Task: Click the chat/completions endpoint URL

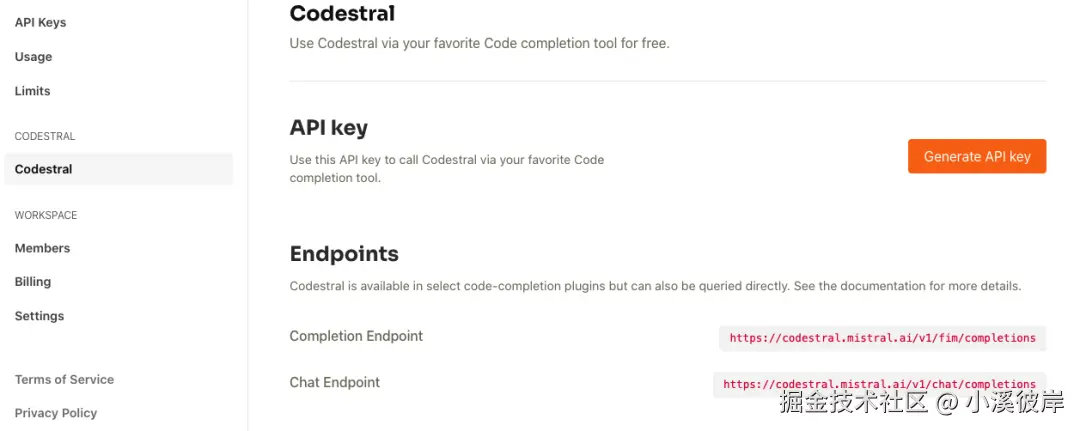Action: (x=879, y=384)
